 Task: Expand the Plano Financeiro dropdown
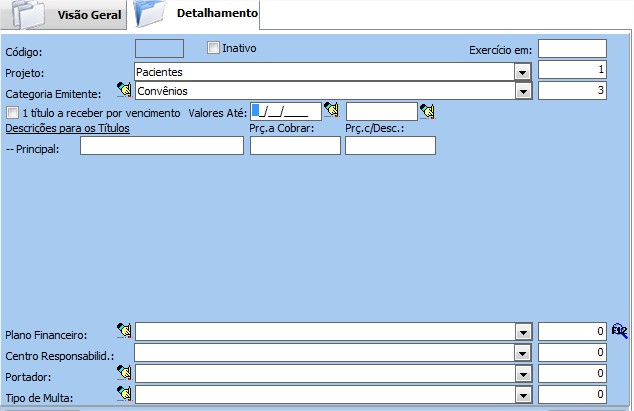pyautogui.click(x=521, y=332)
